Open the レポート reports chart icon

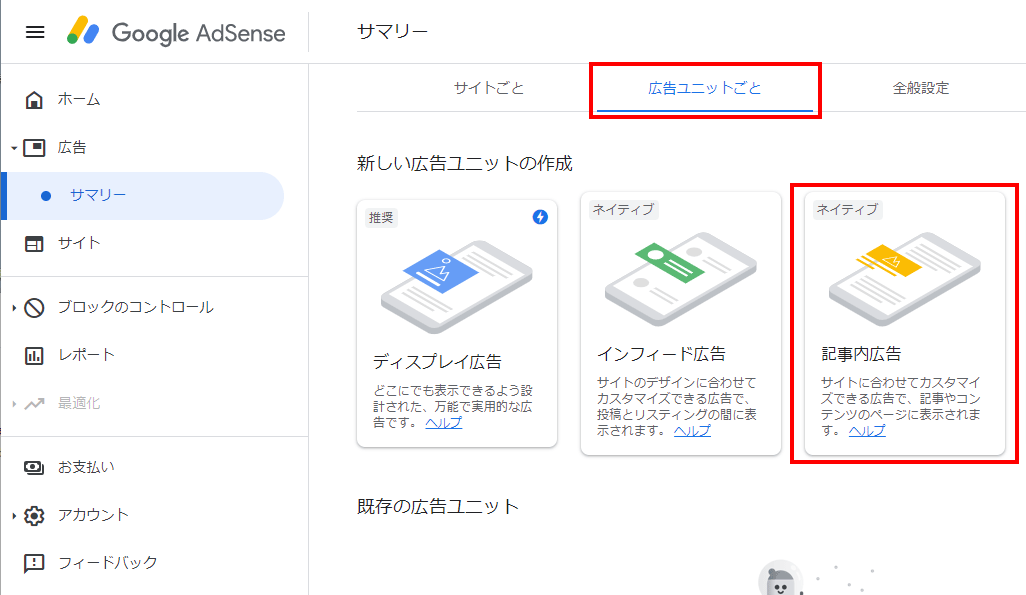34,355
